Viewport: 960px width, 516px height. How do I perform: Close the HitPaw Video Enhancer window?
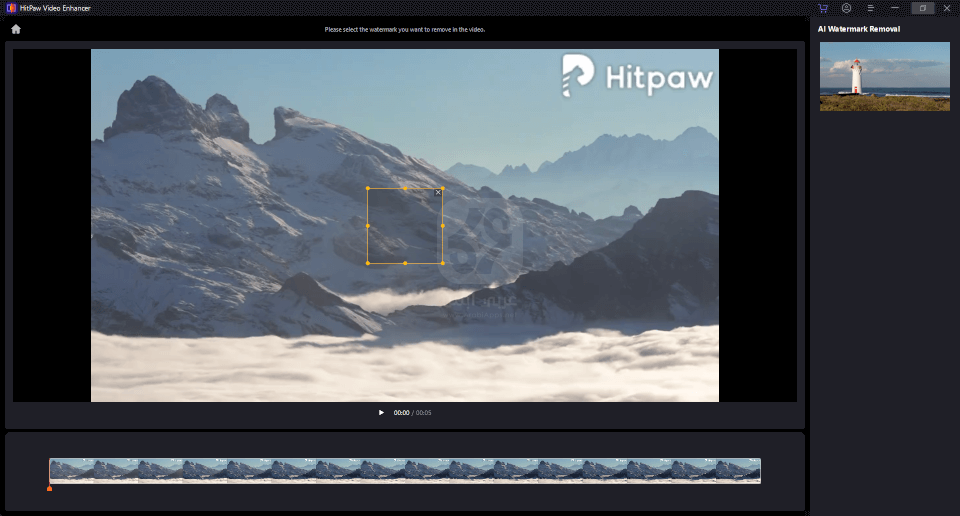pyautogui.click(x=947, y=8)
